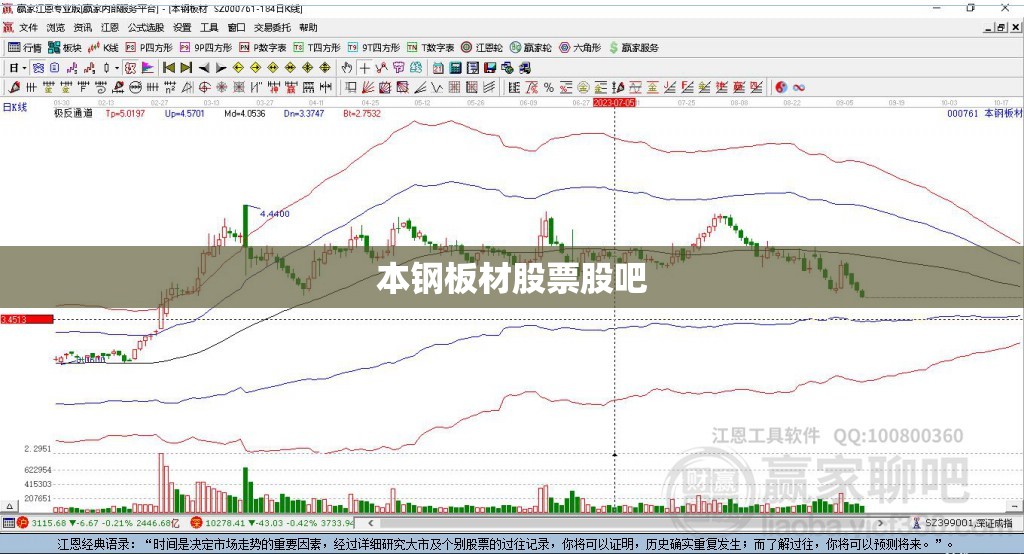Screen dimensions: 1024x554
Task: Click the red pen drawing icon
Action: [14, 88]
